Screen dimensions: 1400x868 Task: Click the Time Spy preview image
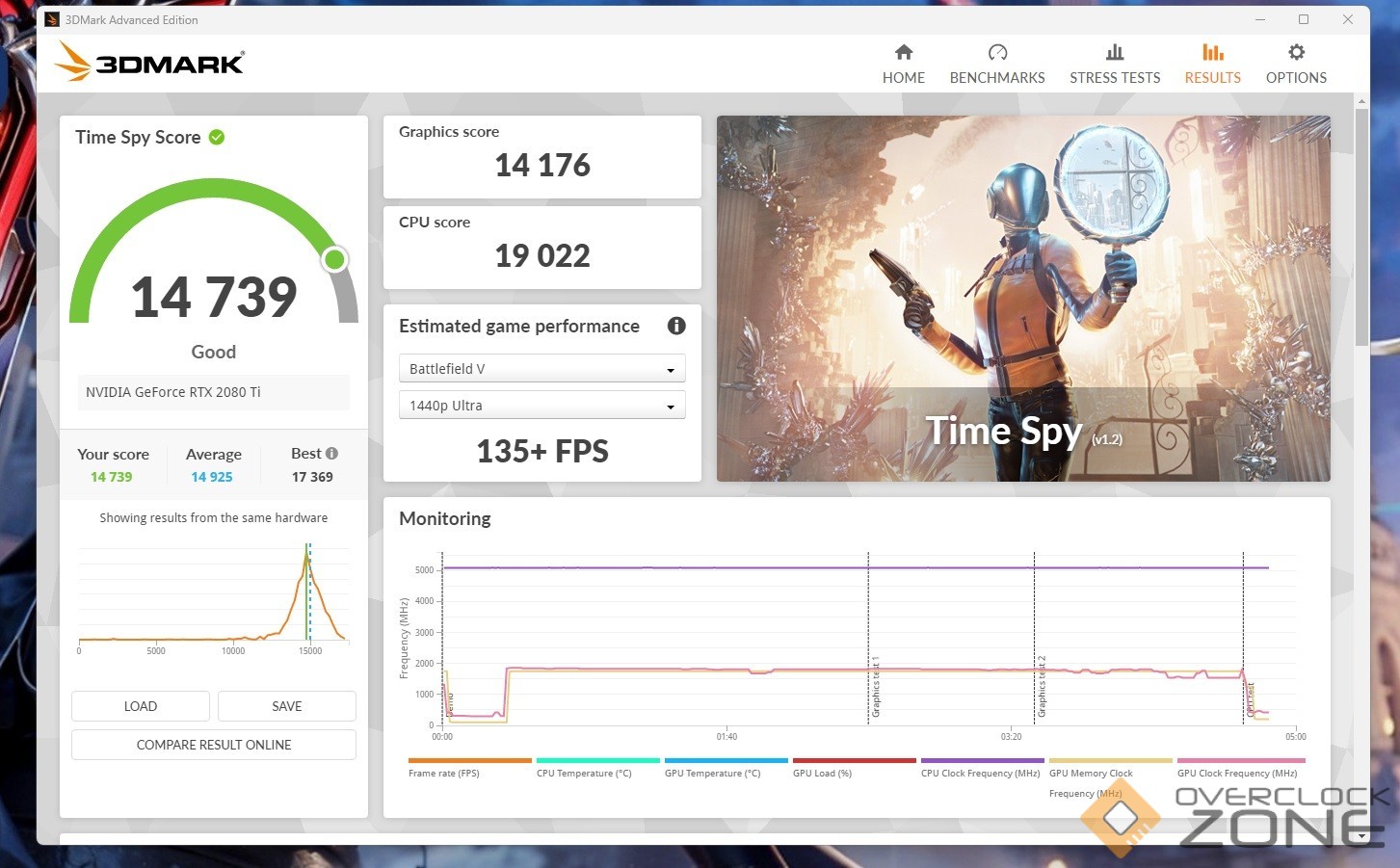(x=1023, y=299)
